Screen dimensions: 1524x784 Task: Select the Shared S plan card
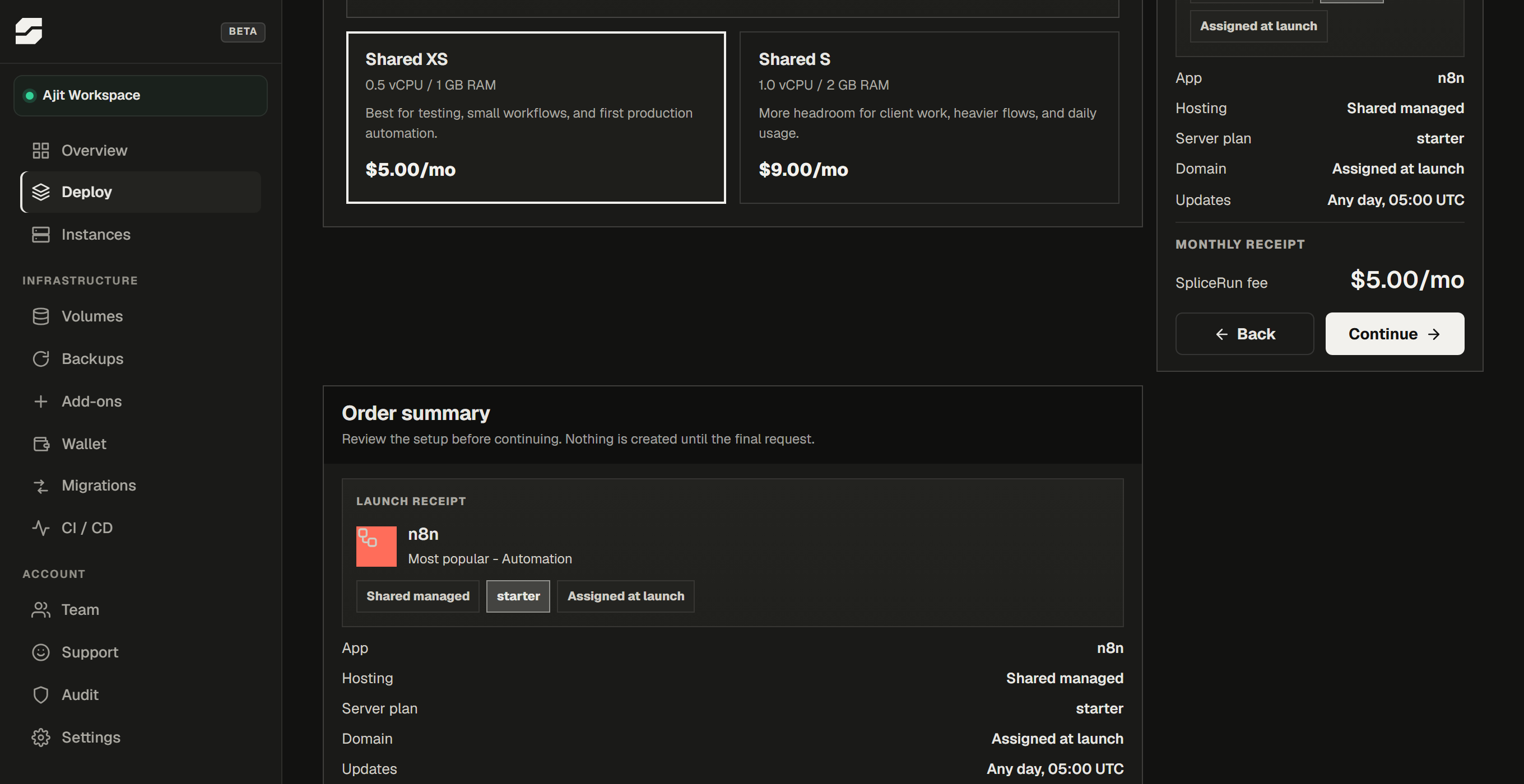tap(929, 117)
